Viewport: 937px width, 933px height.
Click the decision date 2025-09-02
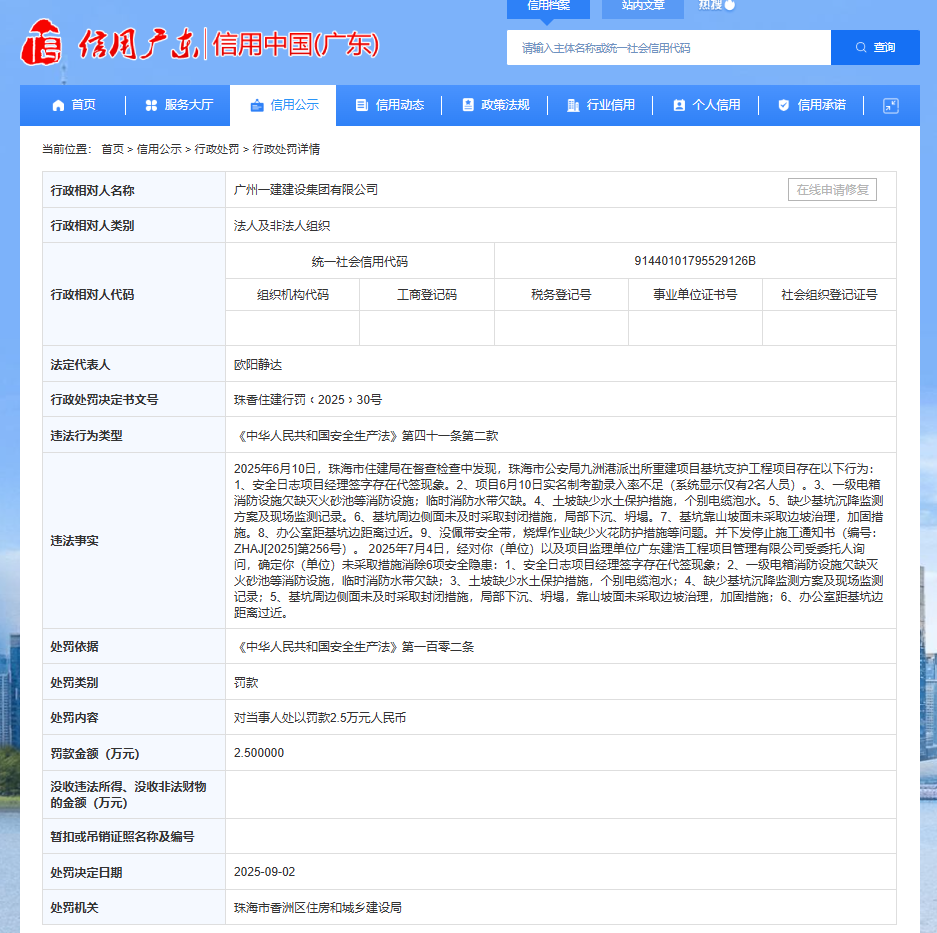click(265, 872)
